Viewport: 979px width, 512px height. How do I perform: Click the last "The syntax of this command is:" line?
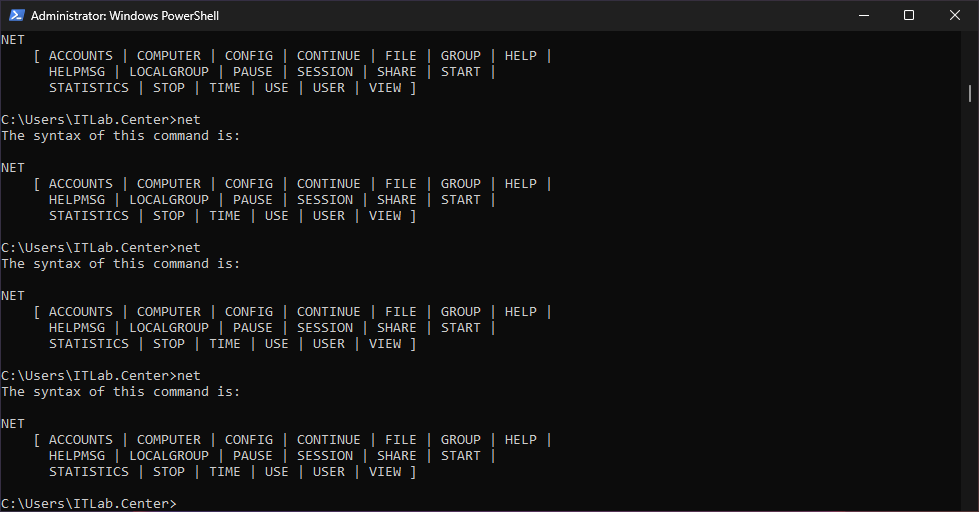coord(121,391)
